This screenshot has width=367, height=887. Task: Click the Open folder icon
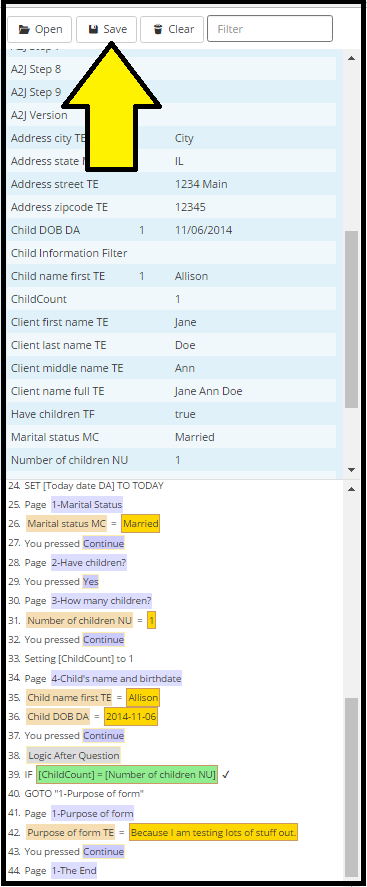click(x=24, y=29)
